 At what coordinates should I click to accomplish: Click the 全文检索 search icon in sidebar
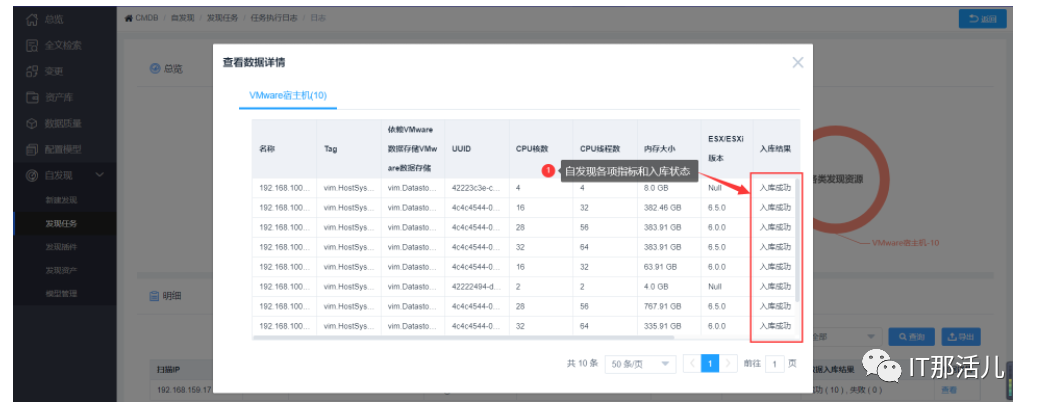(32, 46)
